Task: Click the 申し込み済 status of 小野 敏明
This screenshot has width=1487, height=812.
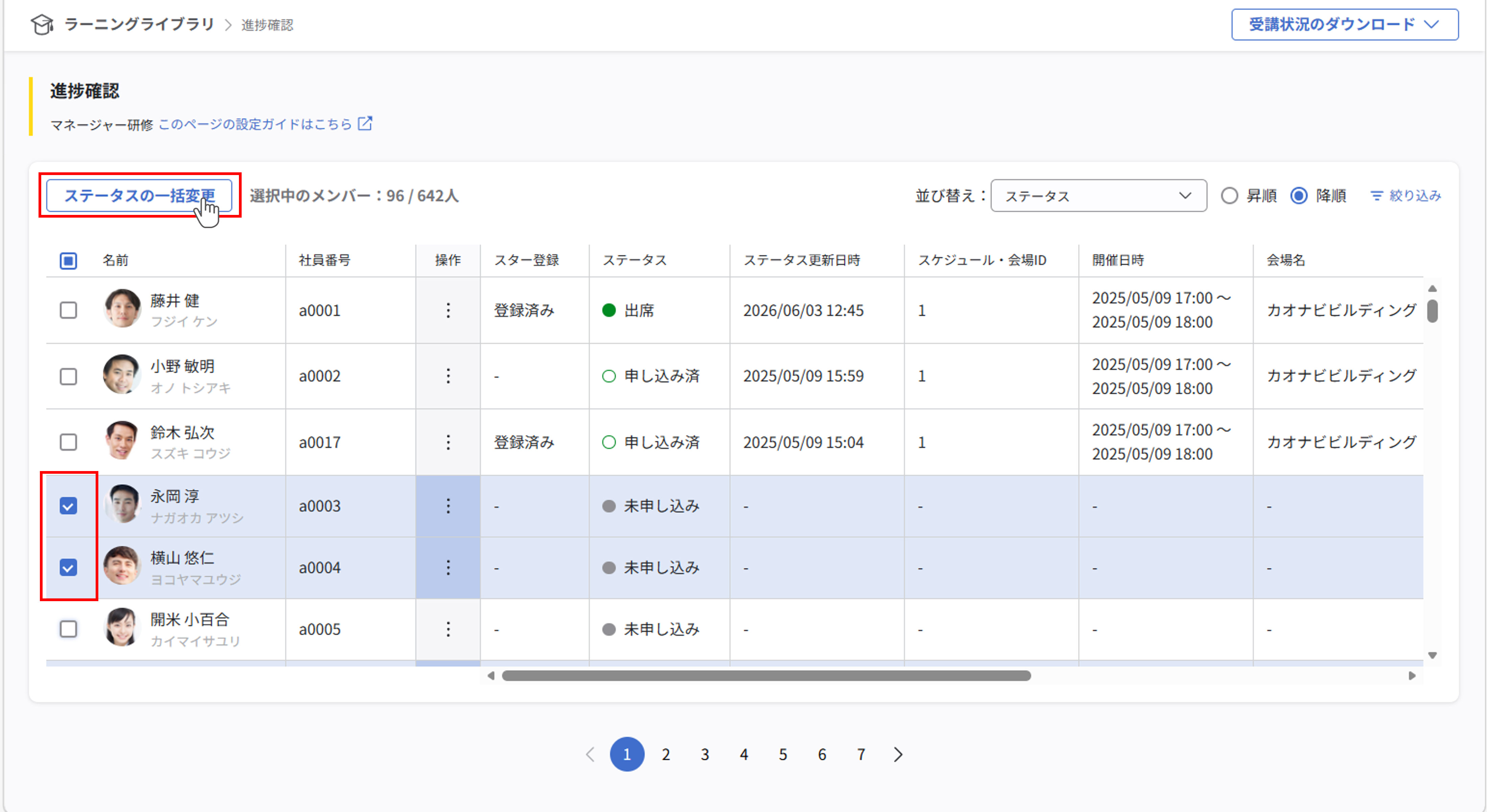Action: pyautogui.click(x=651, y=376)
